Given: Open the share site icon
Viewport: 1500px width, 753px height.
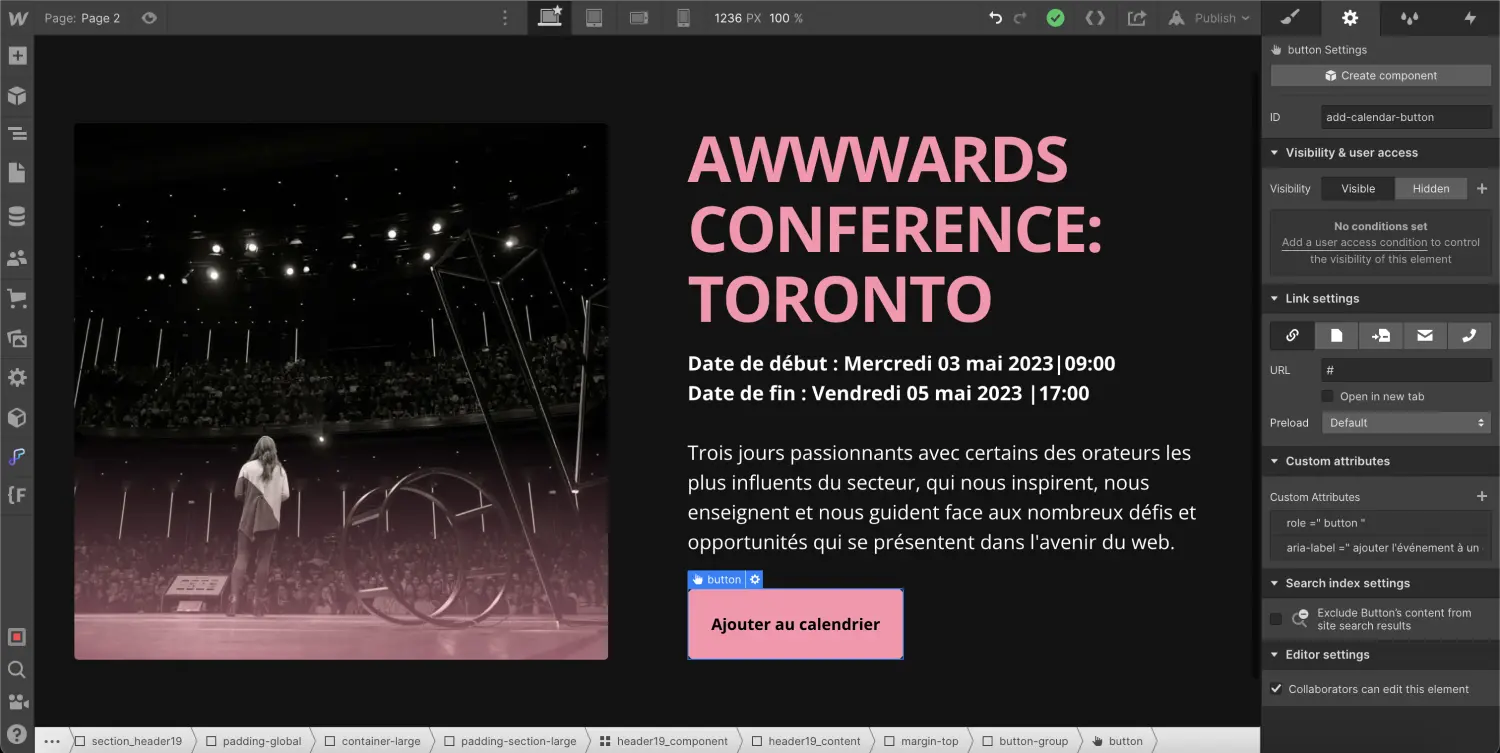Looking at the screenshot, I should tap(1137, 18).
